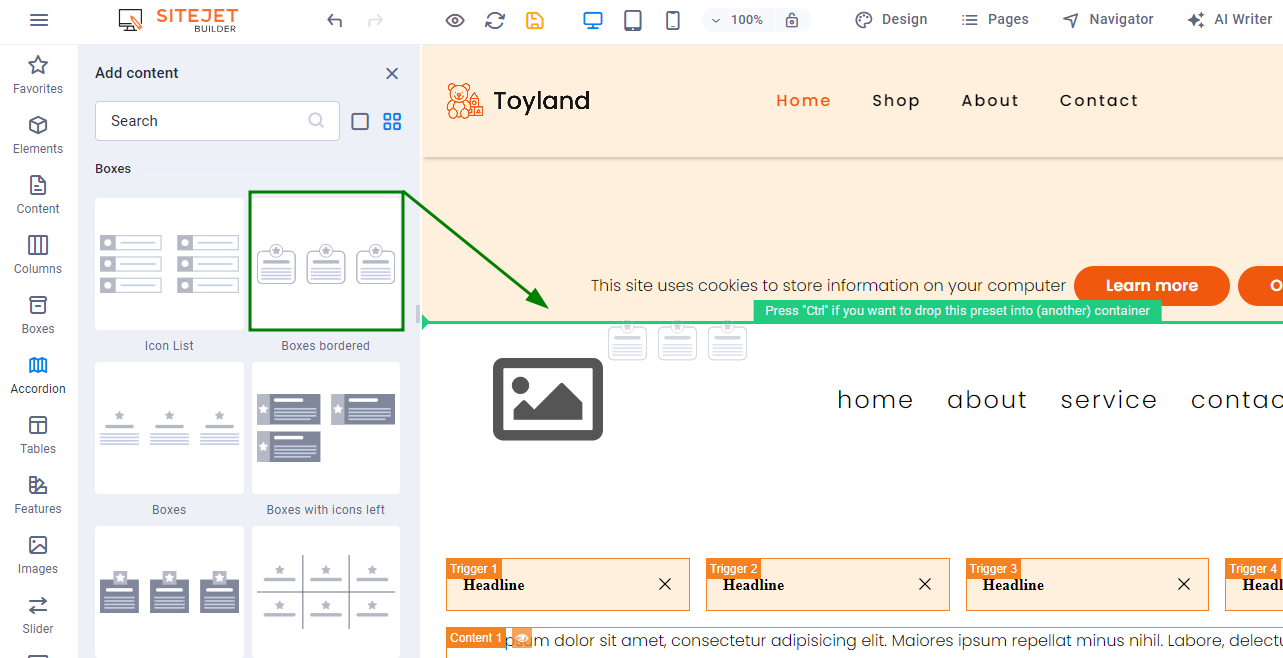Choose the plain Boxes preset thumbnail
This screenshot has width=1283, height=658.
[169, 428]
